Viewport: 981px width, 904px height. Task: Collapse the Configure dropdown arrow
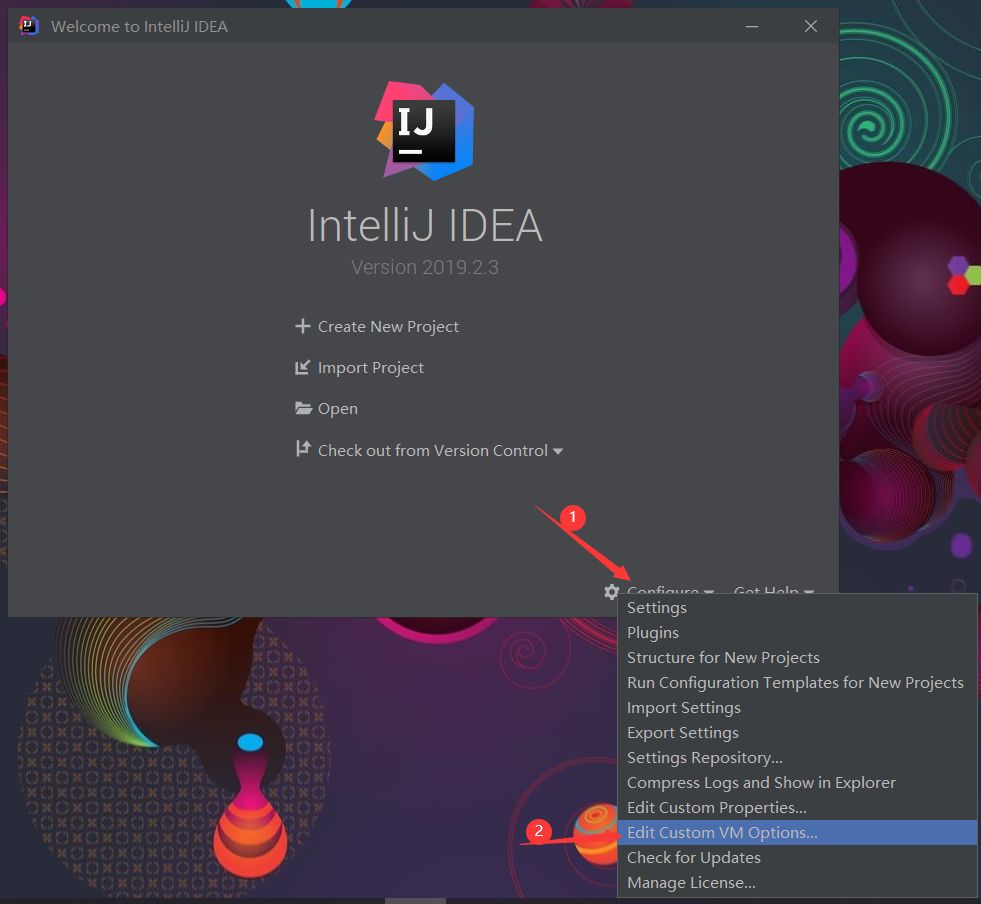[709, 591]
